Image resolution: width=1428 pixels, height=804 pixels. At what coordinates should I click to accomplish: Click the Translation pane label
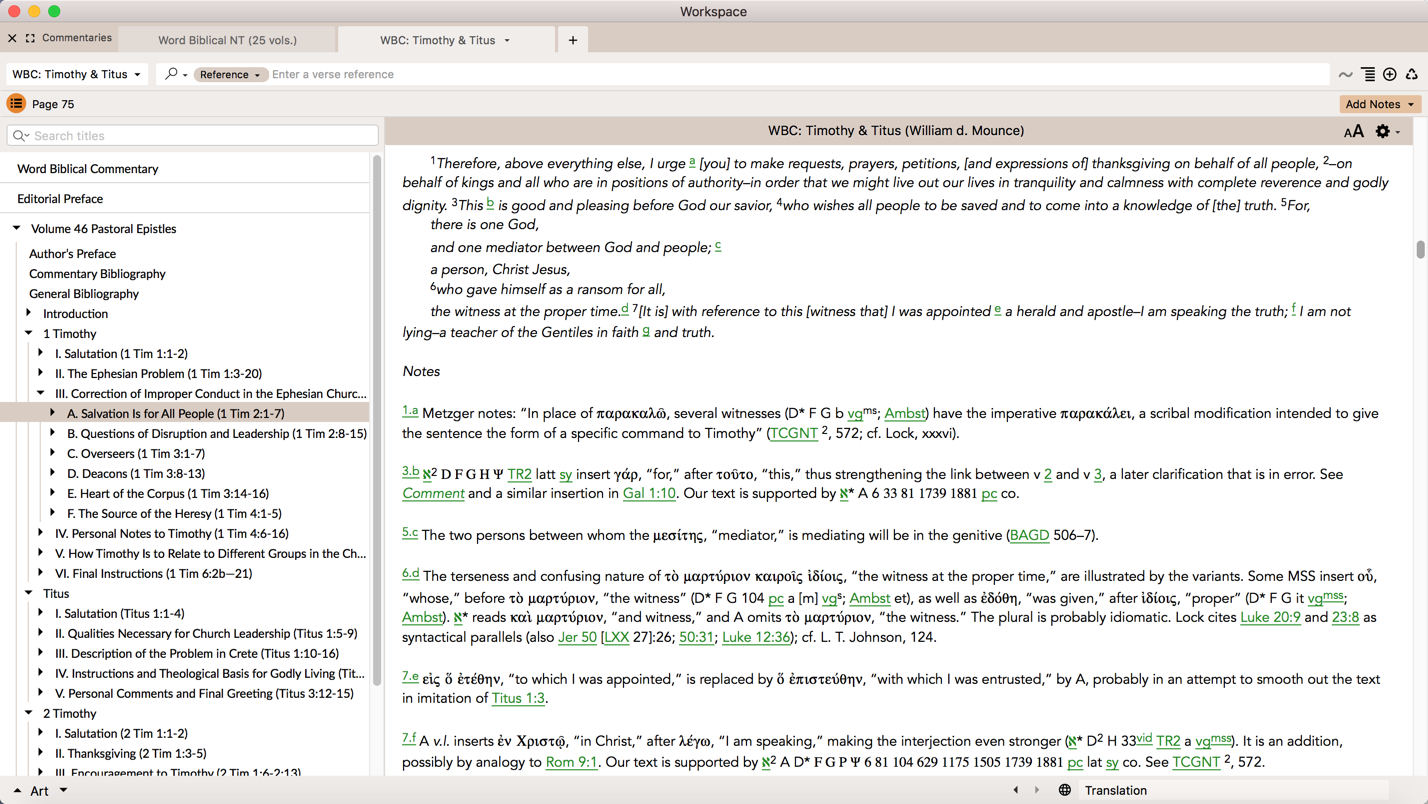1116,790
